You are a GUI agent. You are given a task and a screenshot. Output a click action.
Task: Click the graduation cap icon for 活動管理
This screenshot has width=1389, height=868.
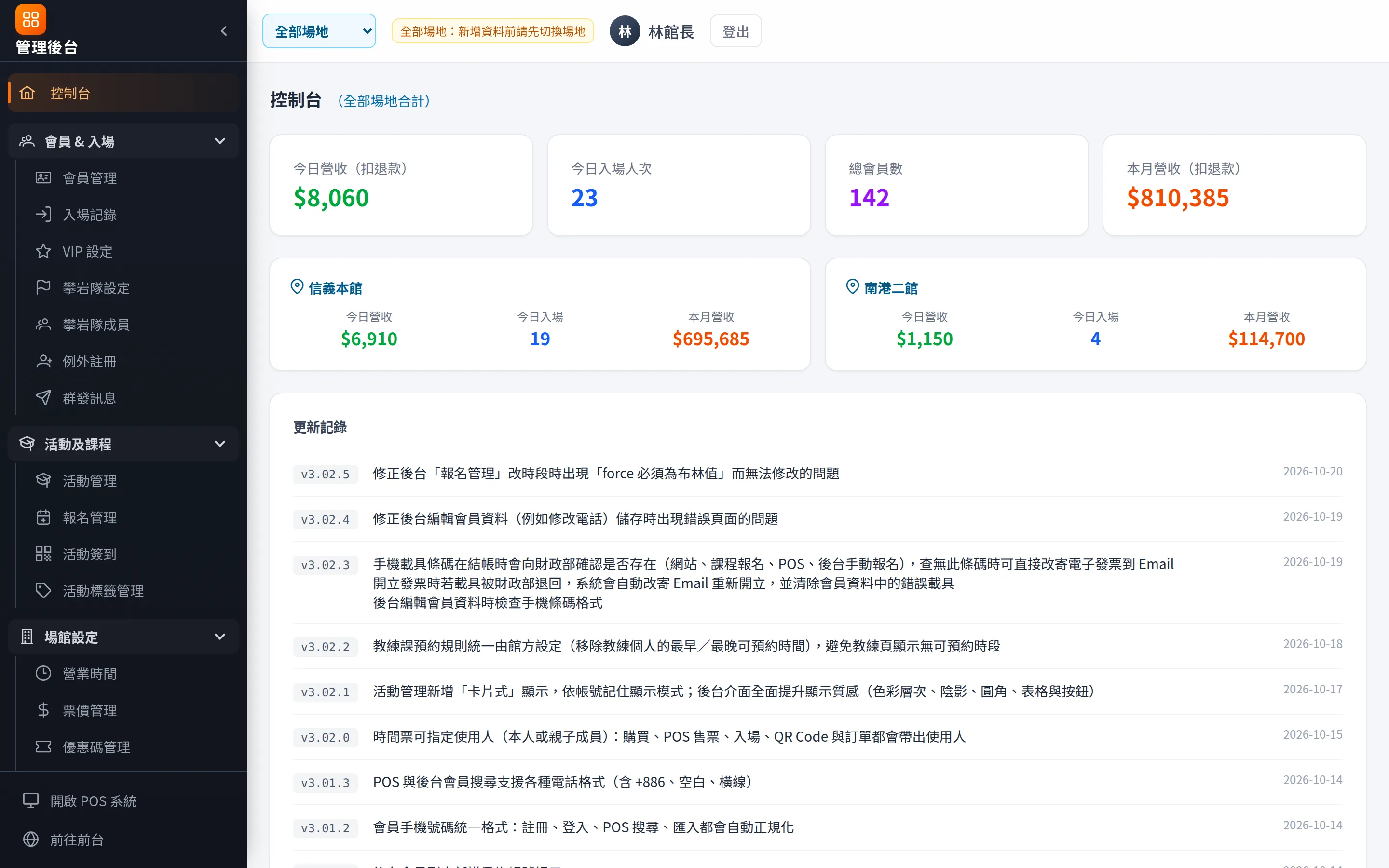tap(43, 480)
